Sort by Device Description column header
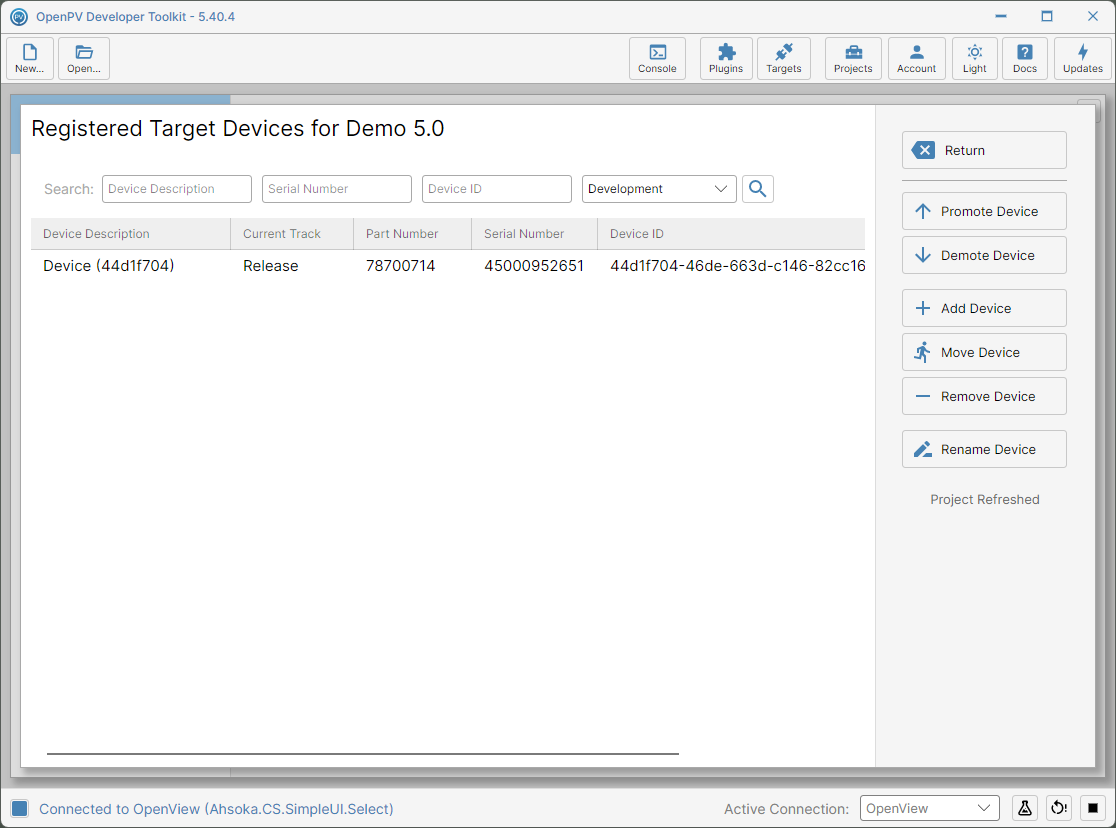The image size is (1116, 828). (131, 234)
